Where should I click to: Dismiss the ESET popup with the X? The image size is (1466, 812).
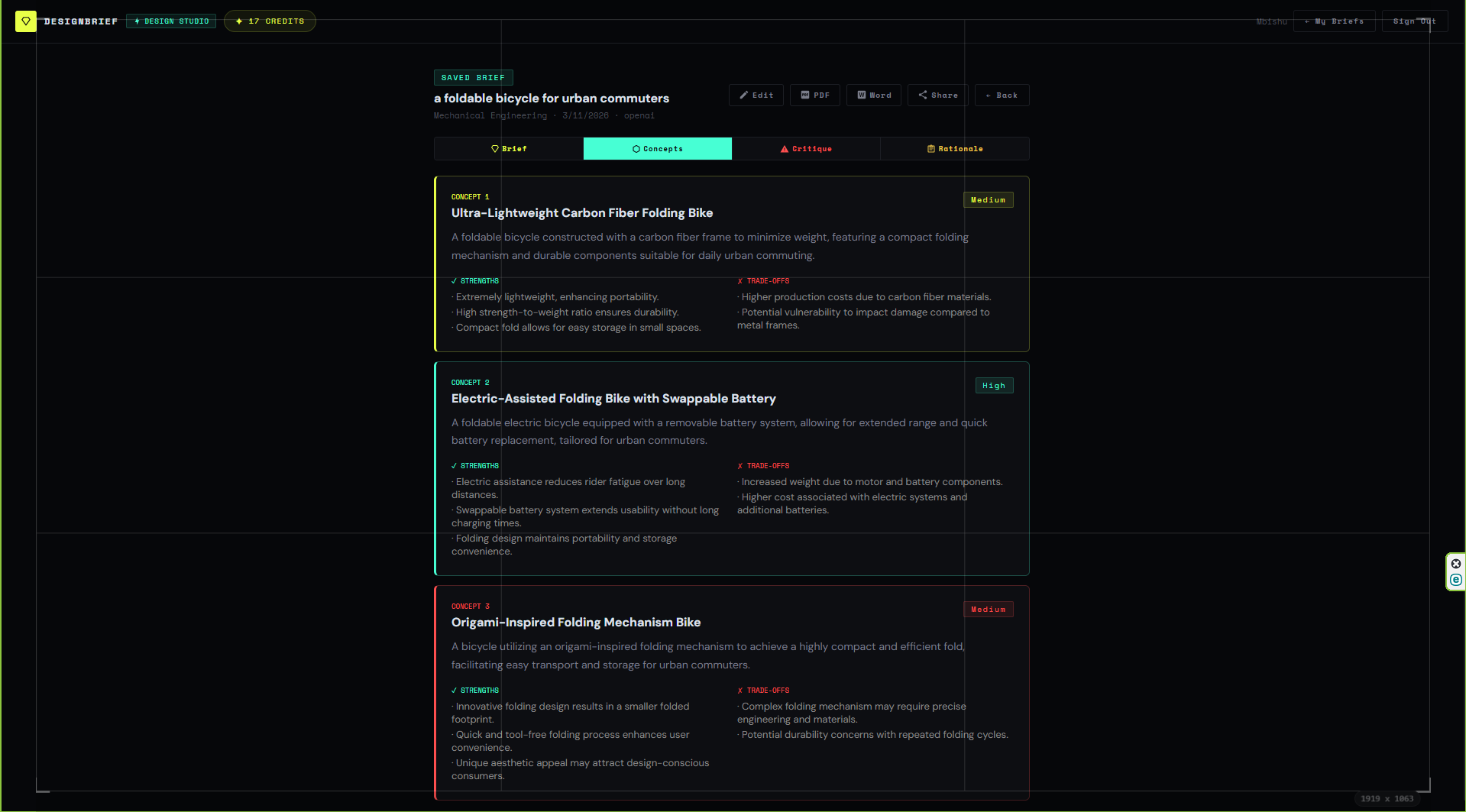click(x=1456, y=562)
